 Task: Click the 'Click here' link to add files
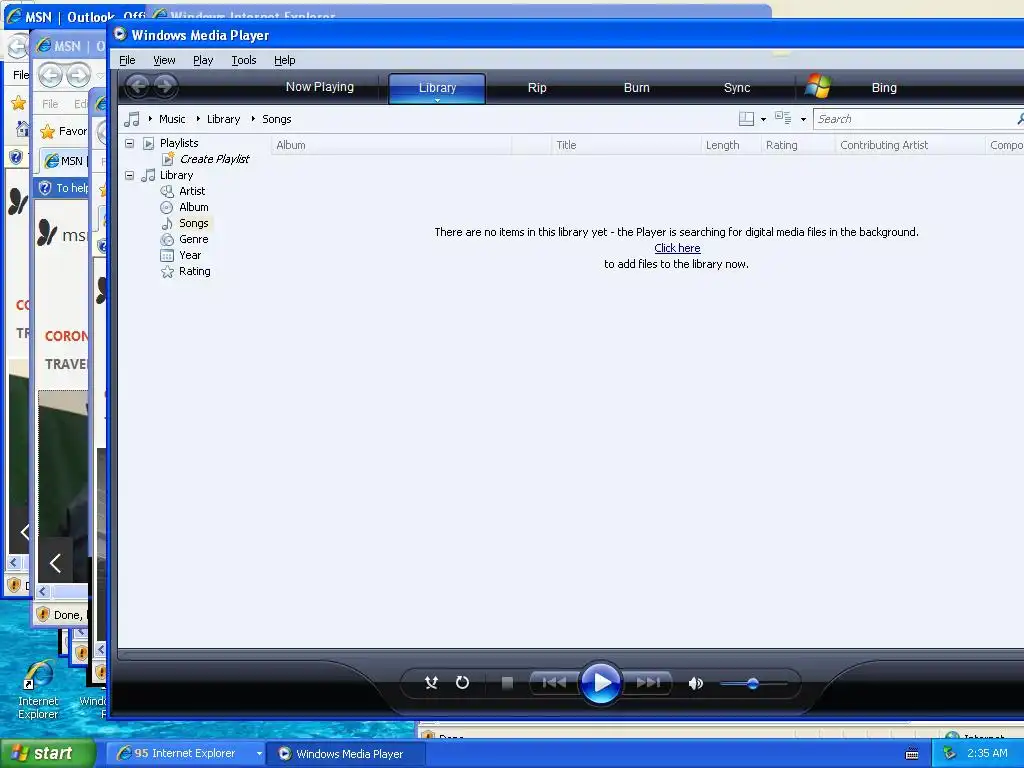[x=677, y=248]
